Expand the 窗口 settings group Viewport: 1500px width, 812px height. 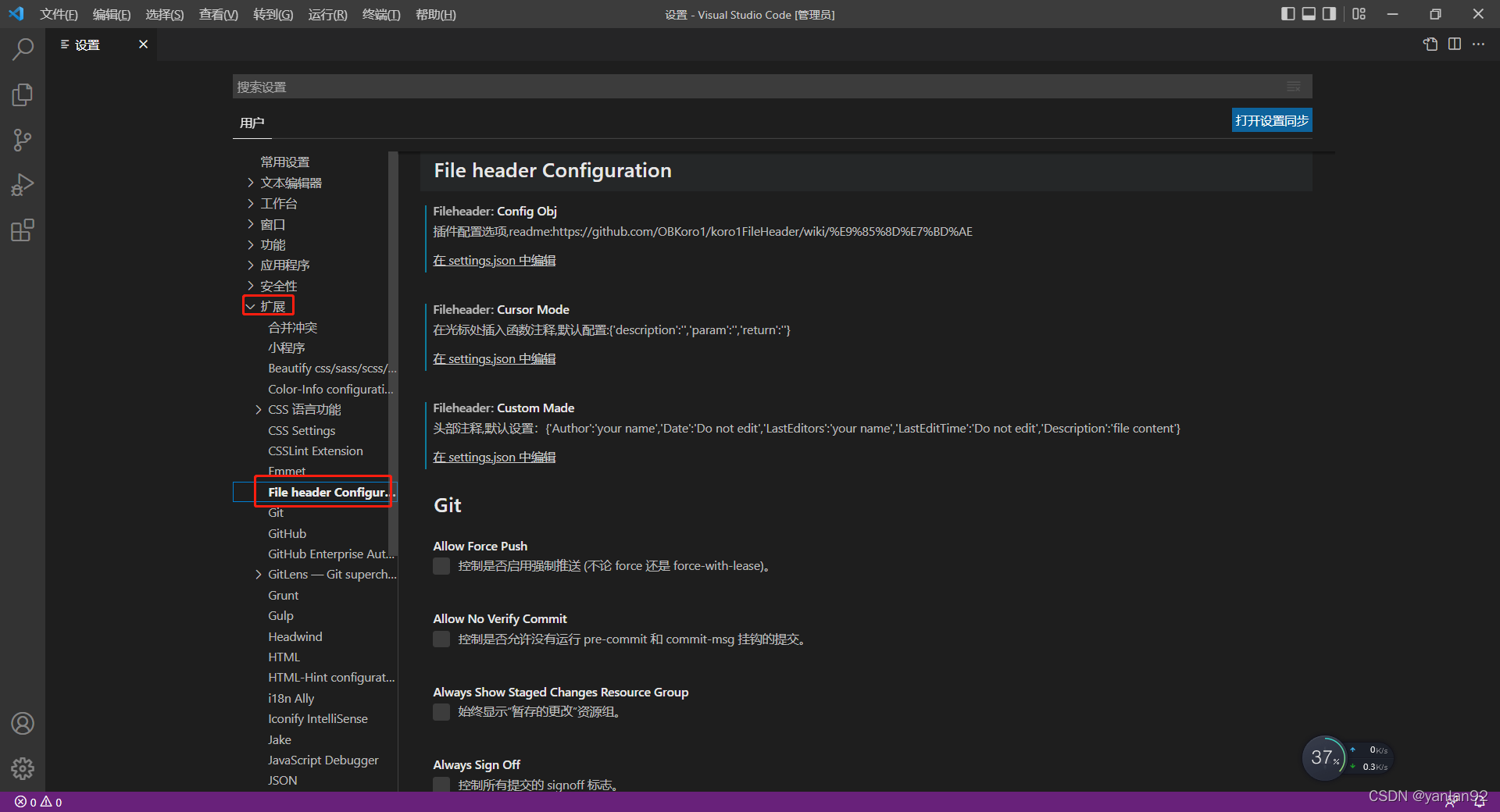pos(250,225)
